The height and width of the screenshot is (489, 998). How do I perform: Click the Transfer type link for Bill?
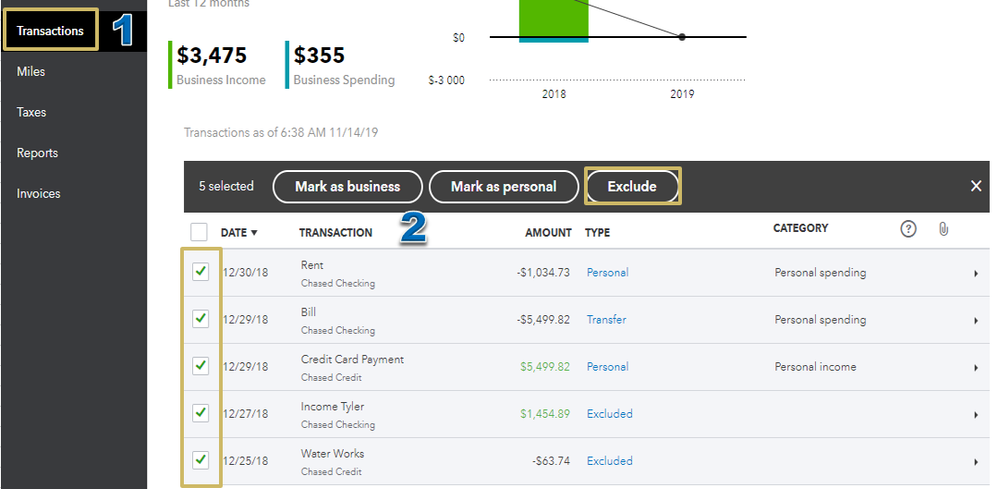606,320
